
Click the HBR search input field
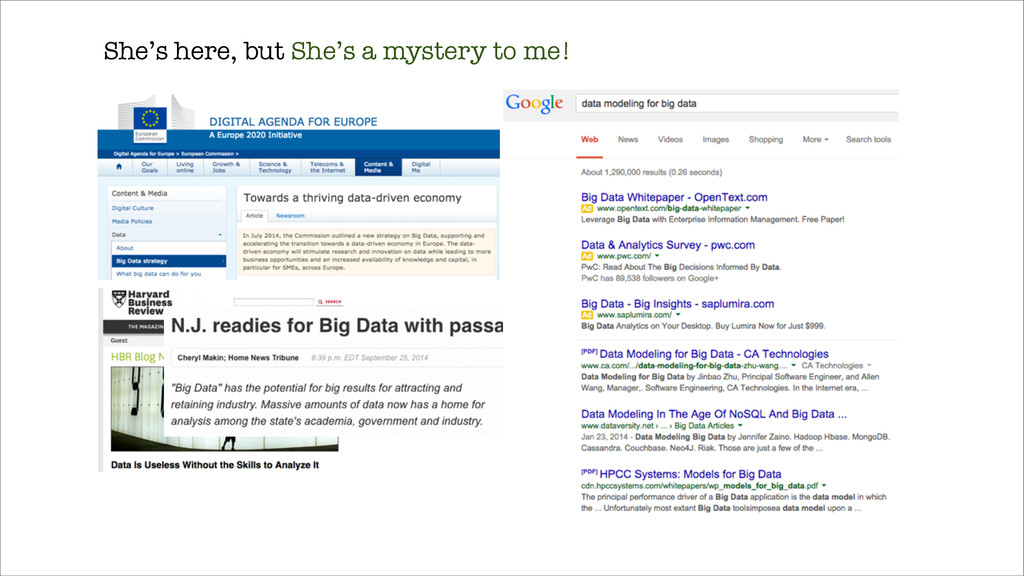274,302
